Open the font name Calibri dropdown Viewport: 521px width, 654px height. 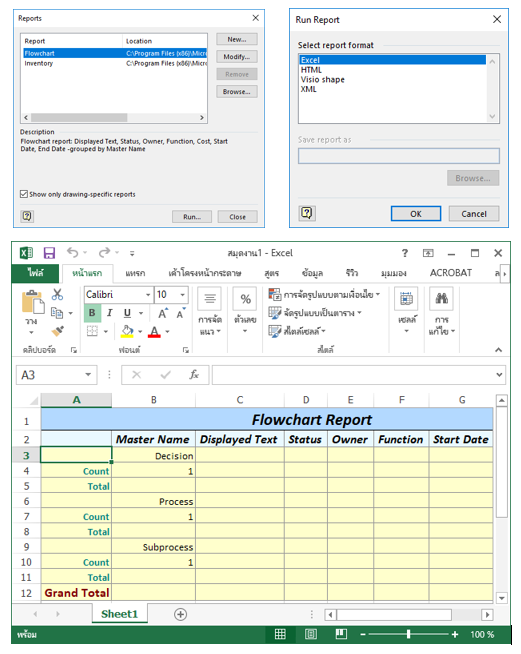coord(148,294)
